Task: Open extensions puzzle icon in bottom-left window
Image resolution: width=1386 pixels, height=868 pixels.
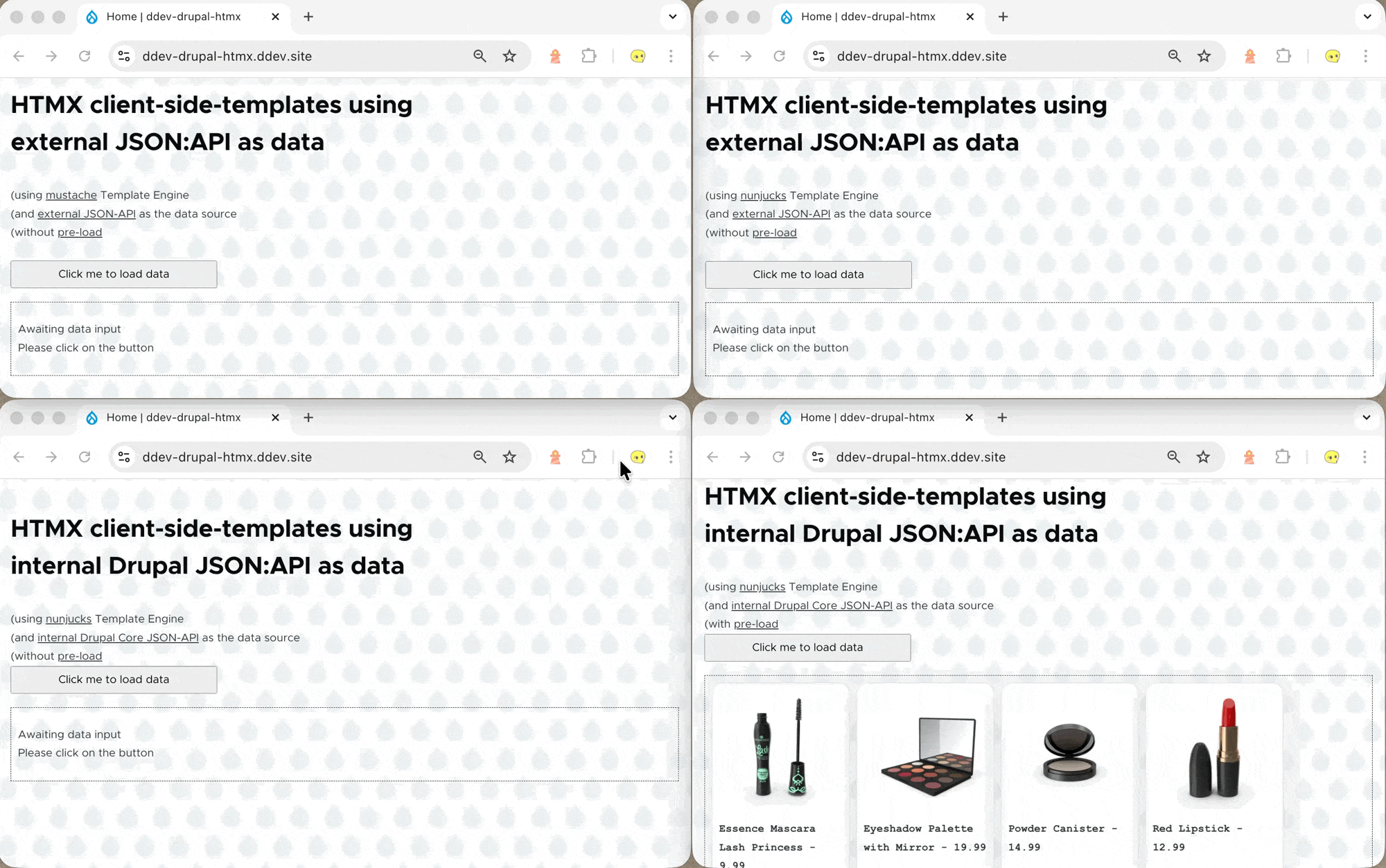Action: pyautogui.click(x=588, y=457)
